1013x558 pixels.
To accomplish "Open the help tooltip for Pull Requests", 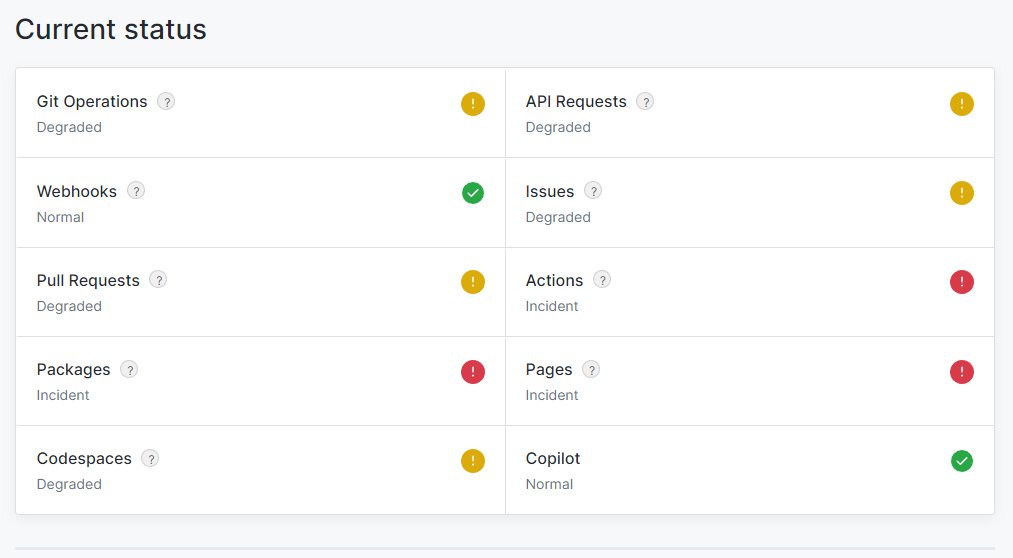I will (158, 280).
